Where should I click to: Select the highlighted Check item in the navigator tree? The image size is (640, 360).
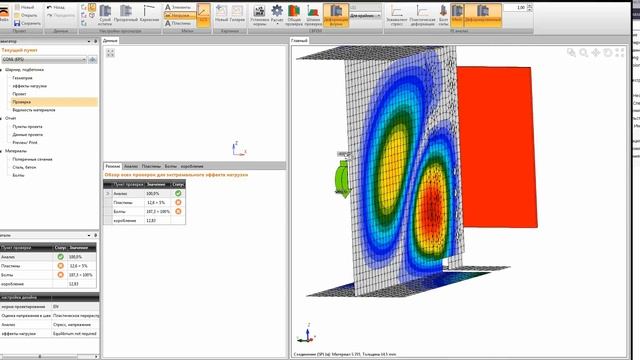point(54,102)
